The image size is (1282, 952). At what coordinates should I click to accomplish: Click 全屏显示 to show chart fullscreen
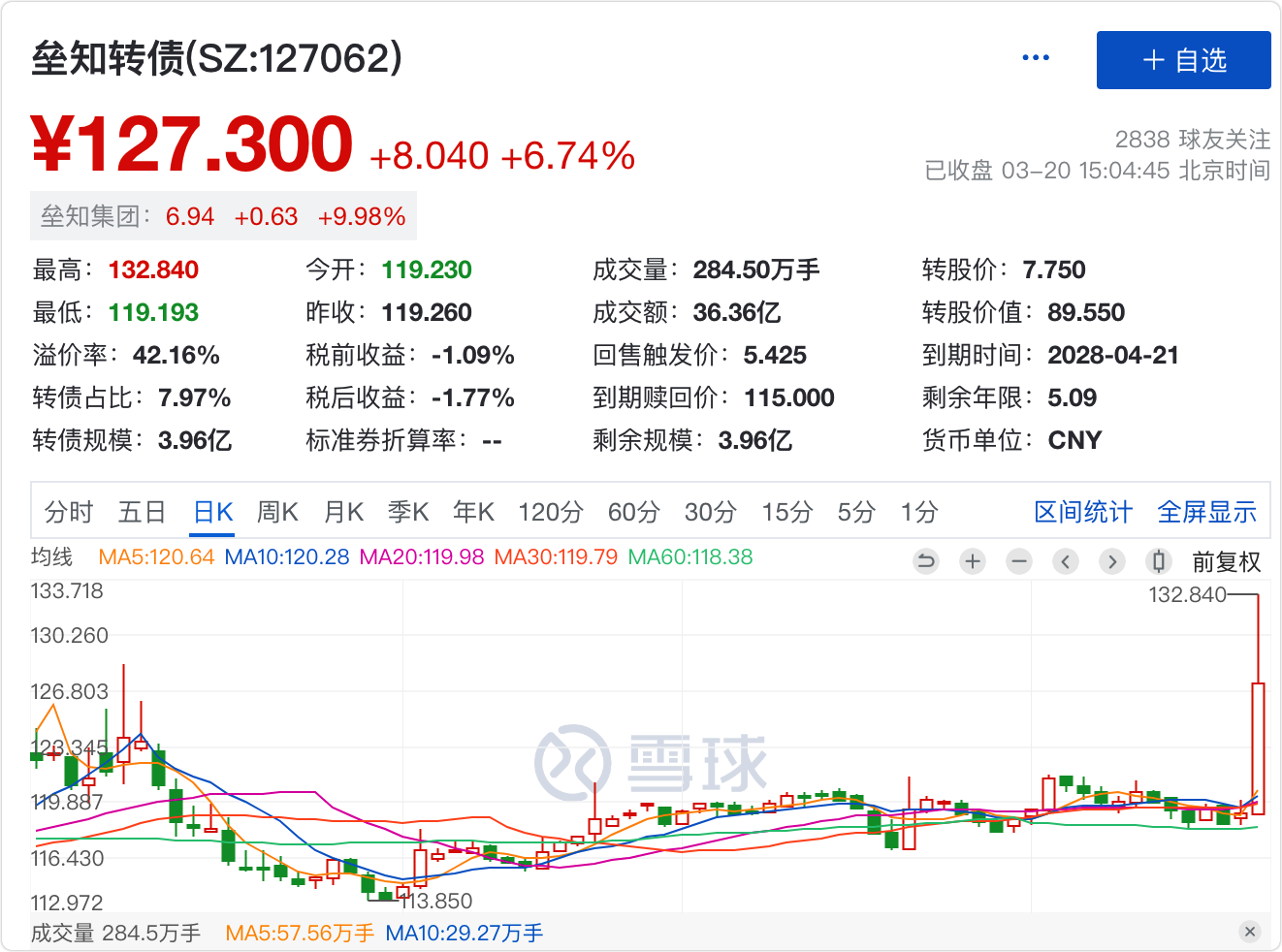click(1206, 512)
